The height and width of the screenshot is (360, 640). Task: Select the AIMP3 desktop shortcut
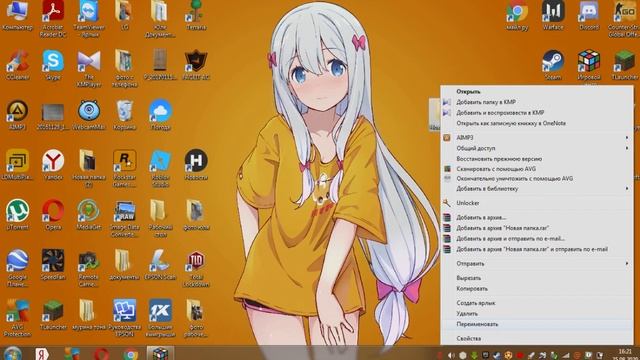point(17,115)
